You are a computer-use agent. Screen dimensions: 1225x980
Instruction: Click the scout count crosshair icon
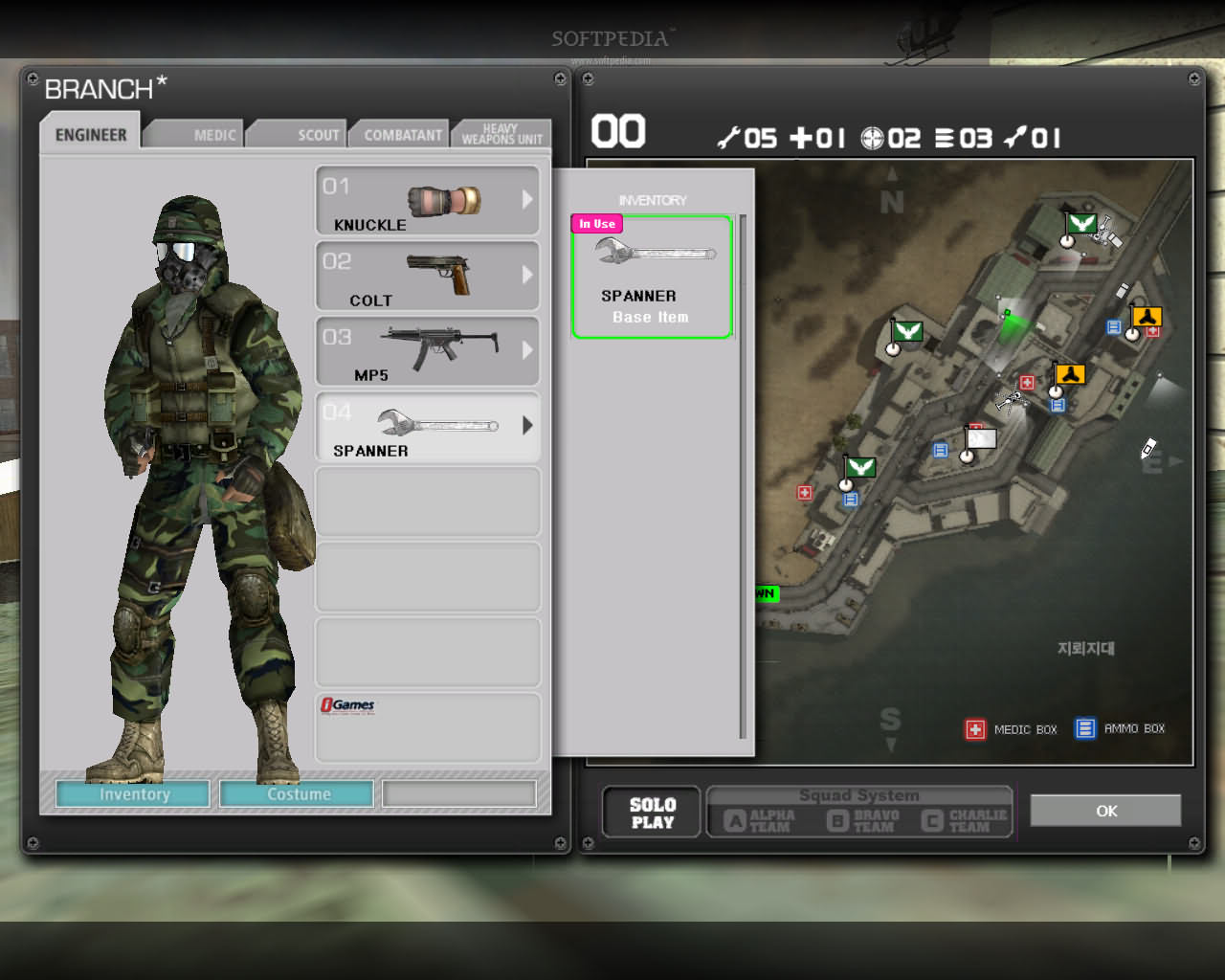click(x=872, y=138)
